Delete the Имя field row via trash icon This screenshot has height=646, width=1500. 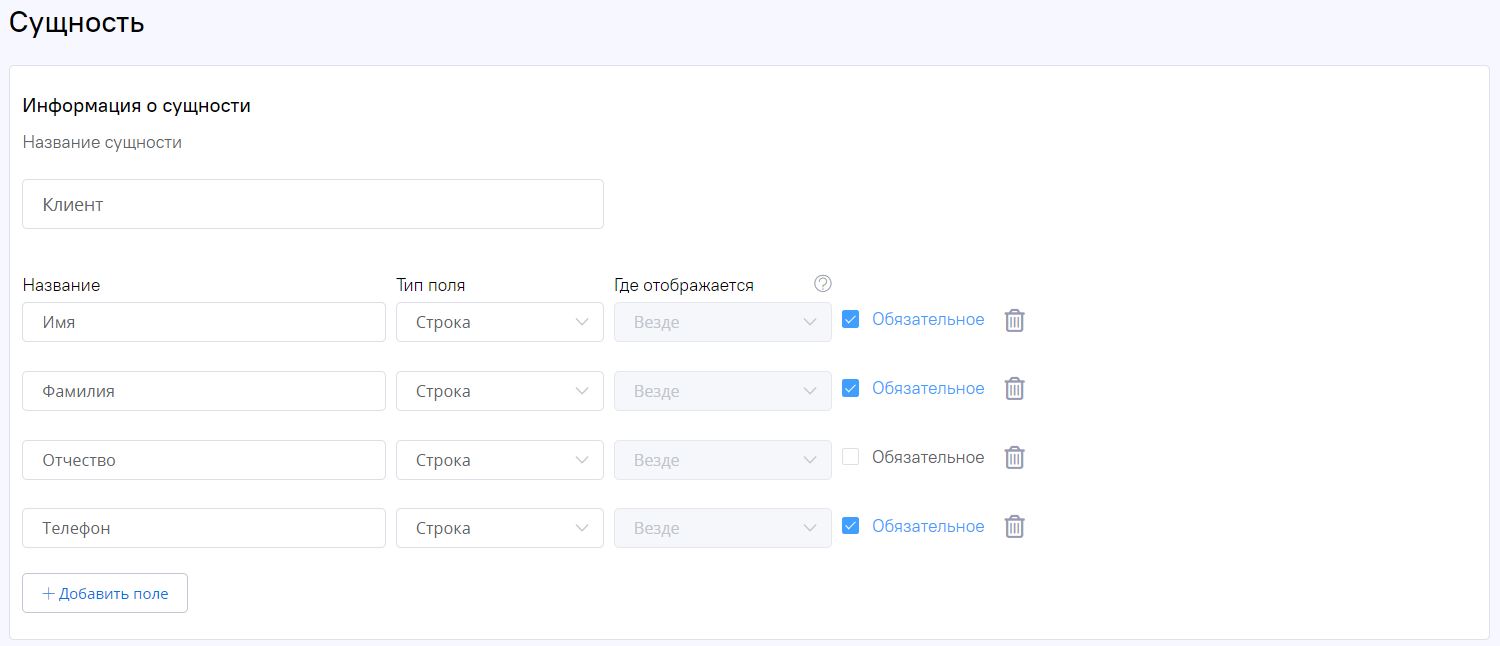1014,321
